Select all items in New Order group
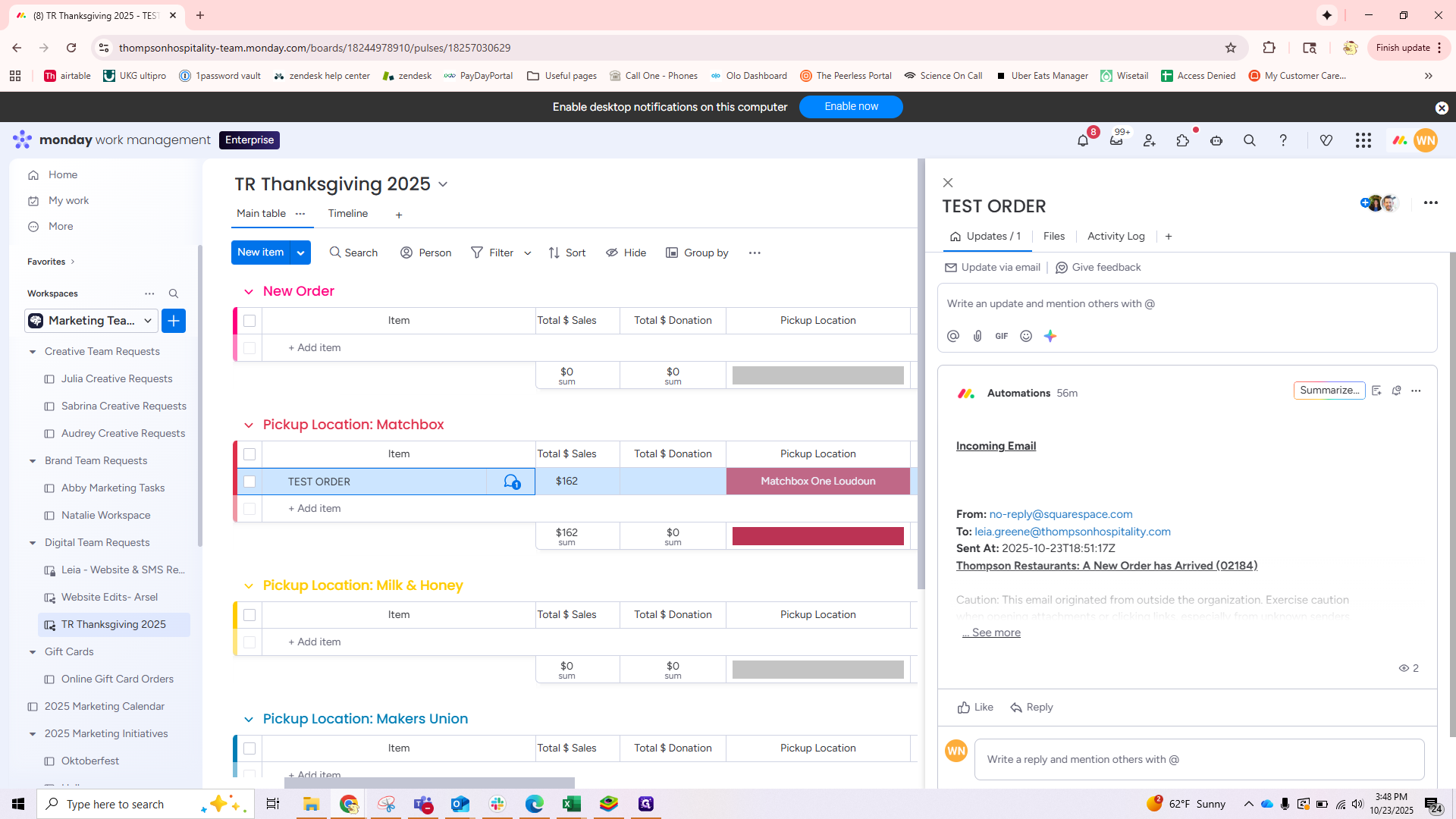1456x819 pixels. 249,321
